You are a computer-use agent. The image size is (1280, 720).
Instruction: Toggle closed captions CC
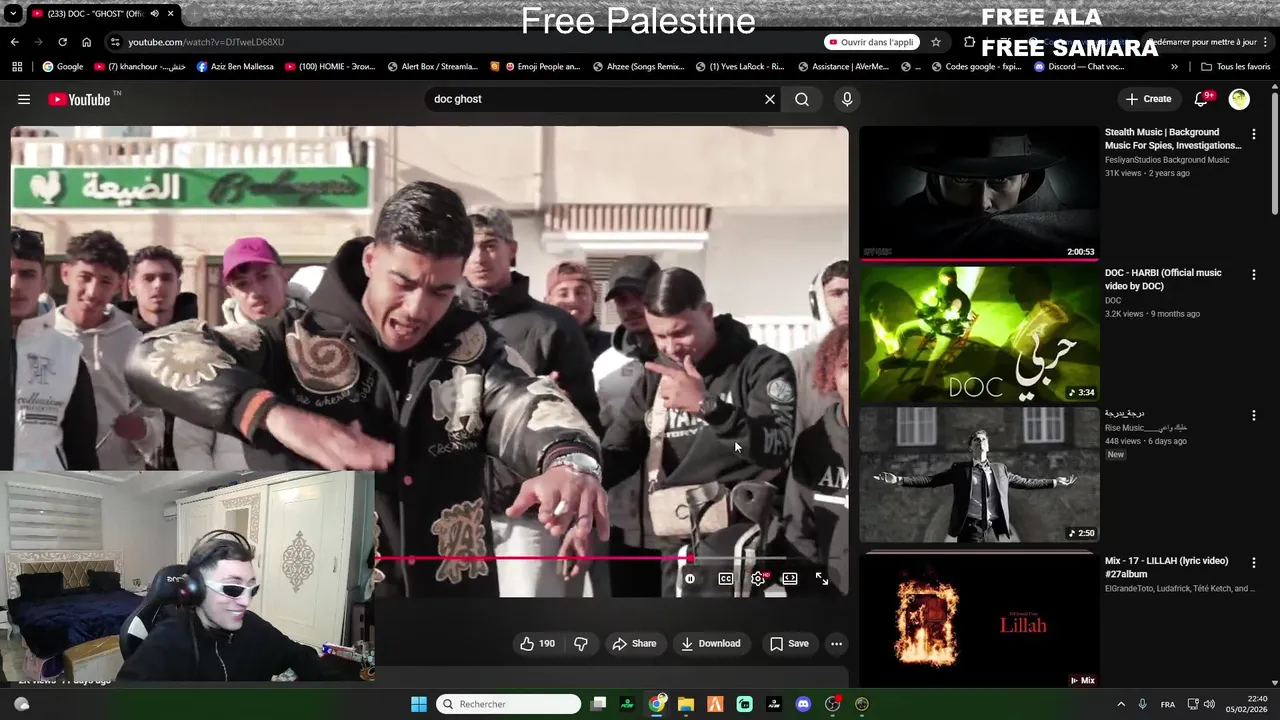(726, 578)
